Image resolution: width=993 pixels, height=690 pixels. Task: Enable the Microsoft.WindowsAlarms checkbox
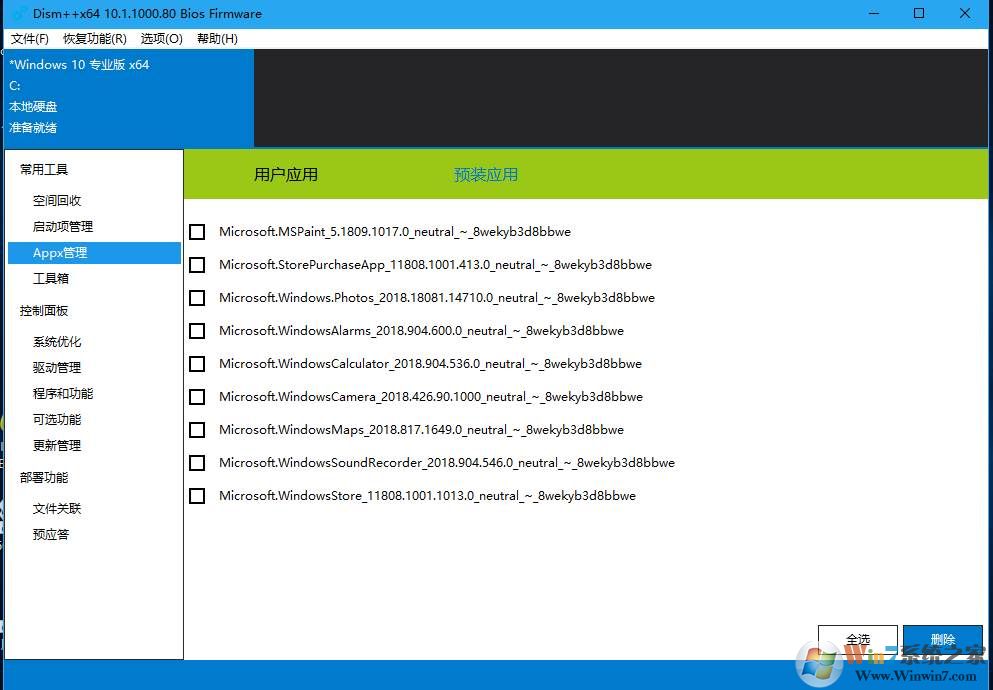(x=197, y=330)
